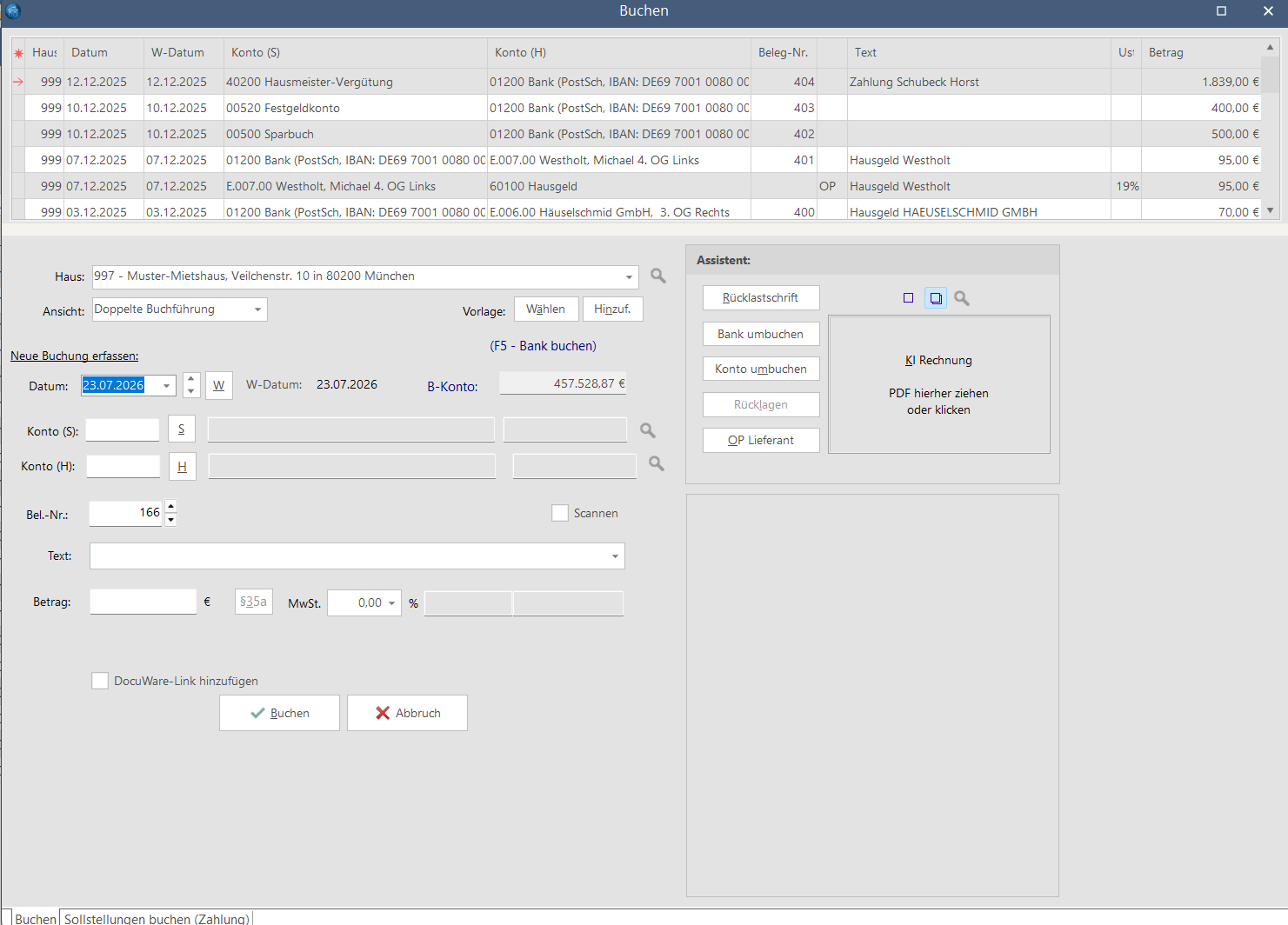
Task: Enable the Scannen checkbox
Action: tap(560, 513)
